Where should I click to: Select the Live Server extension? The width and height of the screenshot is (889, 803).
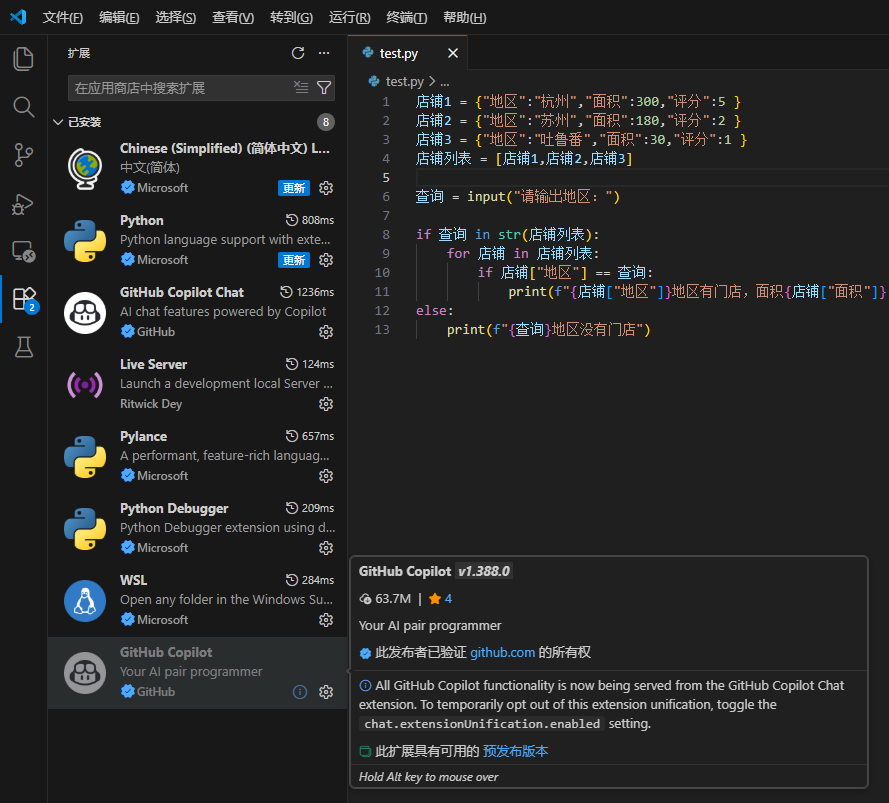[197, 384]
